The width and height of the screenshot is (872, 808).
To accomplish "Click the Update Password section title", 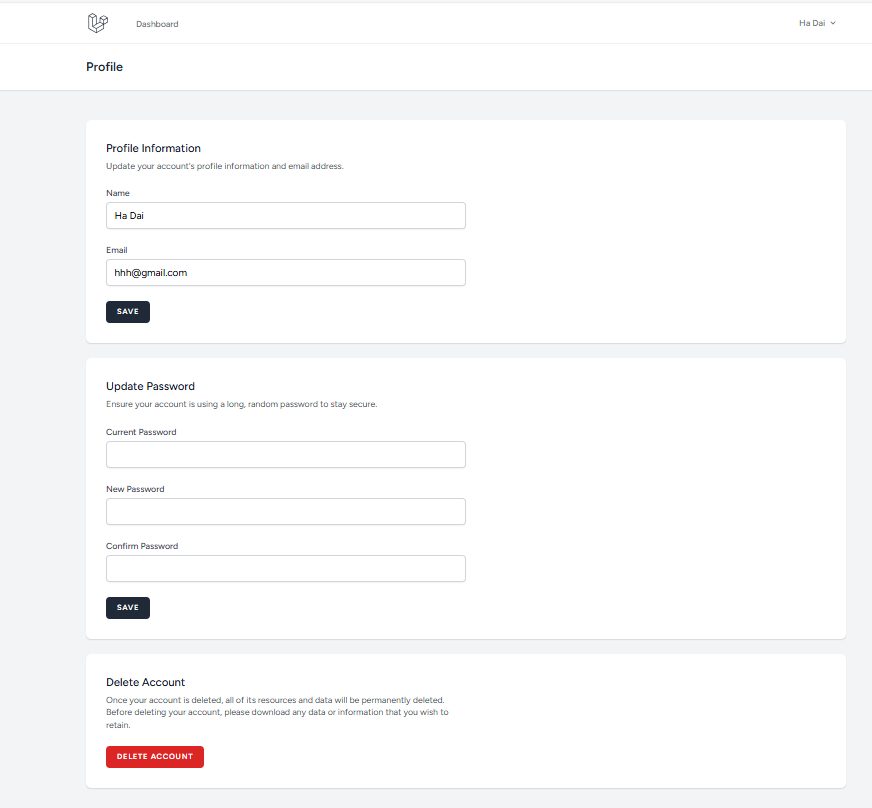I will (x=151, y=386).
